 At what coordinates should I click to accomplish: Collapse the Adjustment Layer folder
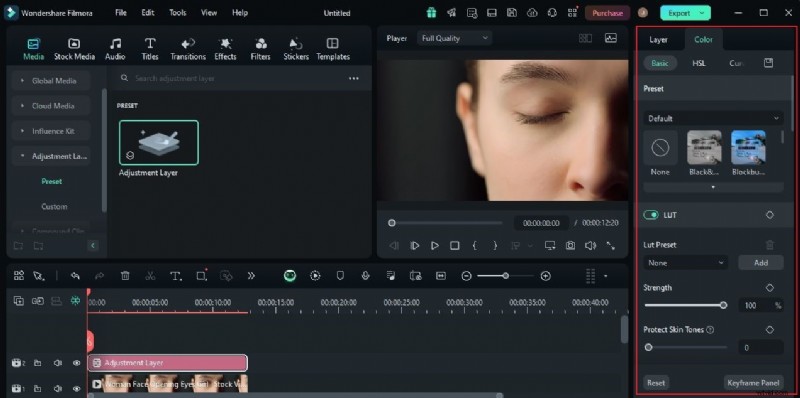point(51,156)
